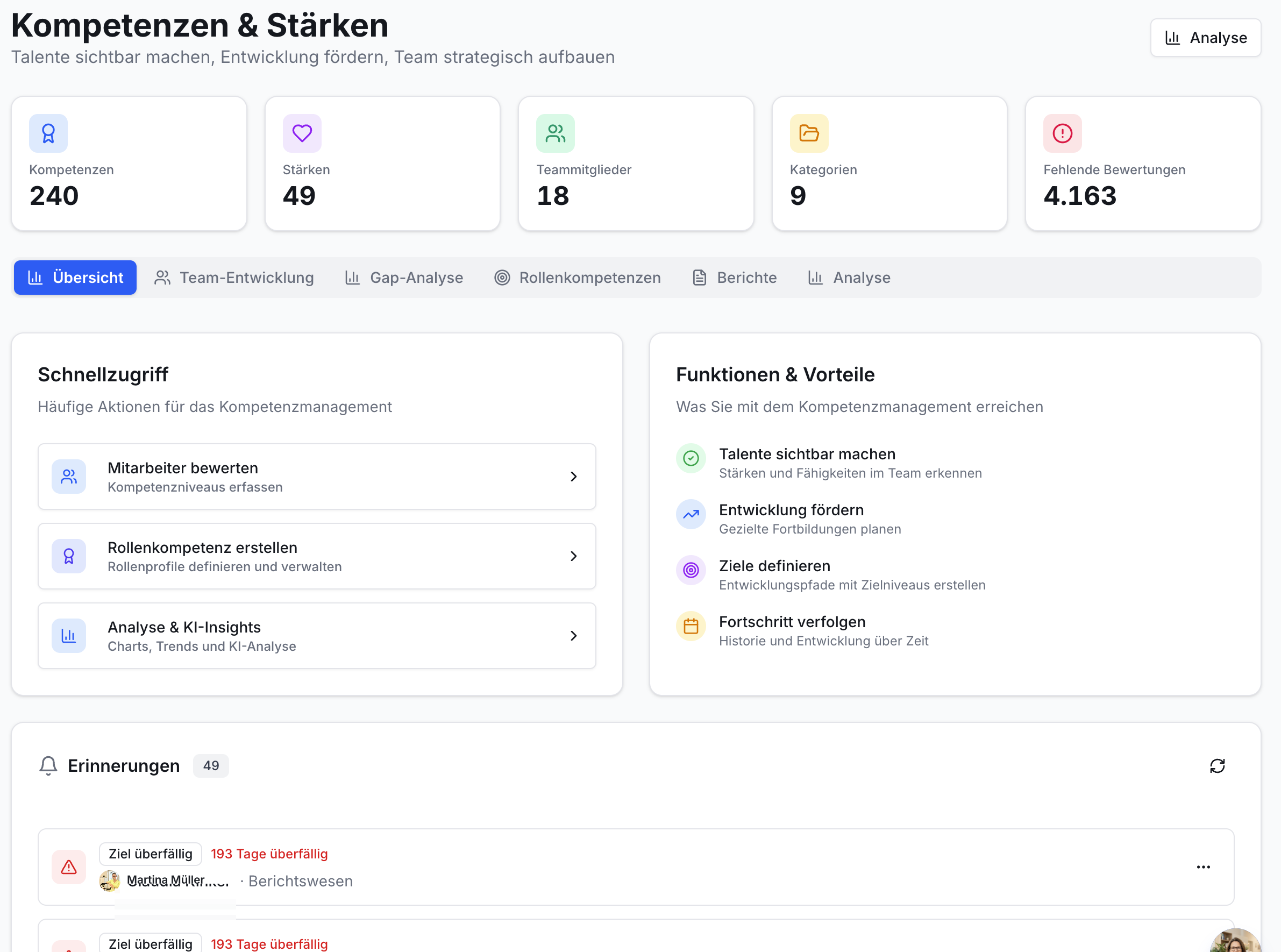1281x952 pixels.
Task: Click first reminder's red warning triangle icon
Action: 69,868
